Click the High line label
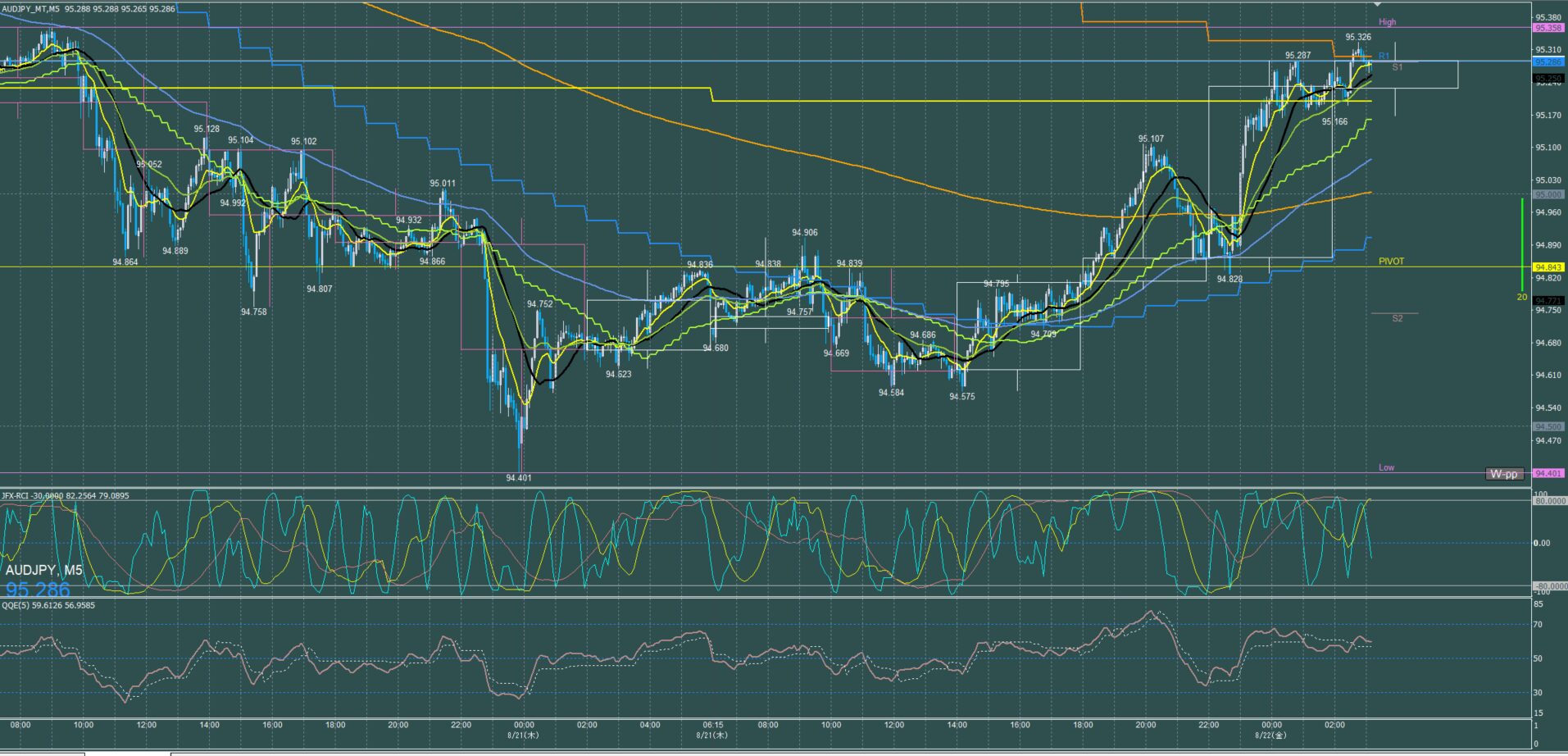 1387,22
